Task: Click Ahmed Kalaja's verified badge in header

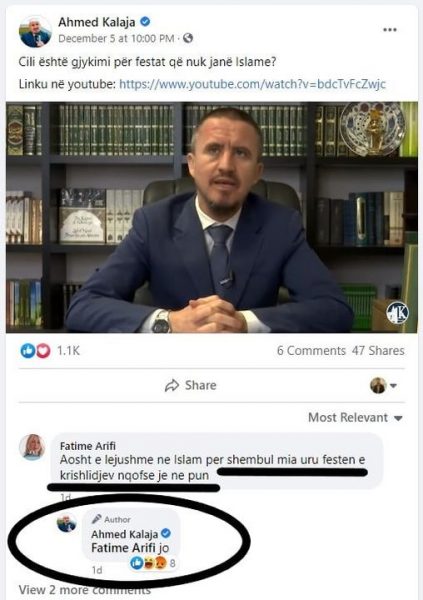Action: coord(145,22)
